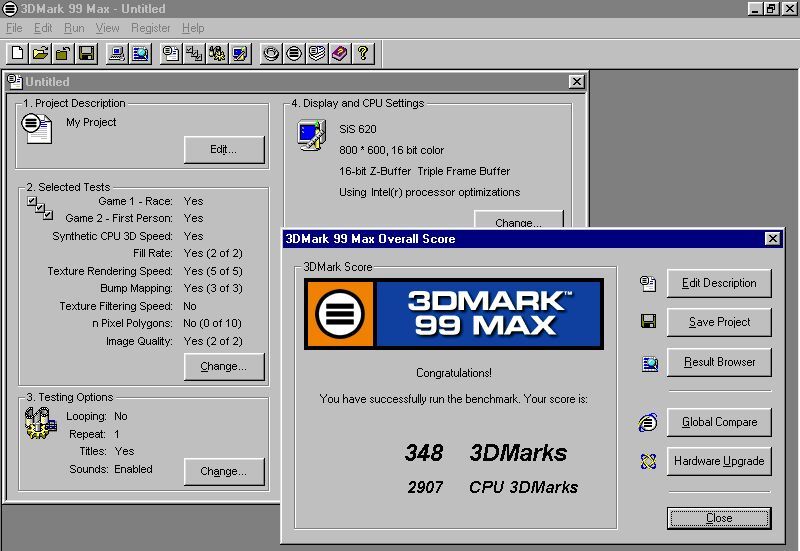800x551 pixels.
Task: Click the 348 score value
Action: tap(424, 453)
